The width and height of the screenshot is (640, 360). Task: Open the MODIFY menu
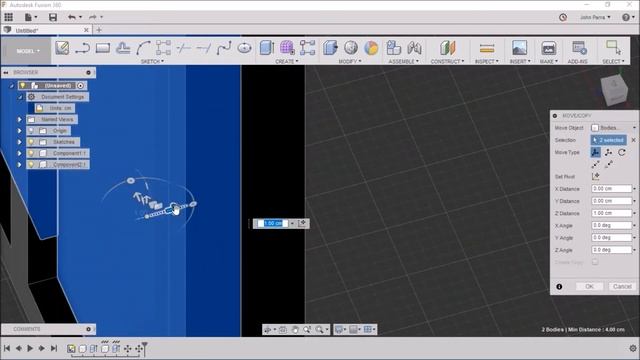tap(350, 61)
